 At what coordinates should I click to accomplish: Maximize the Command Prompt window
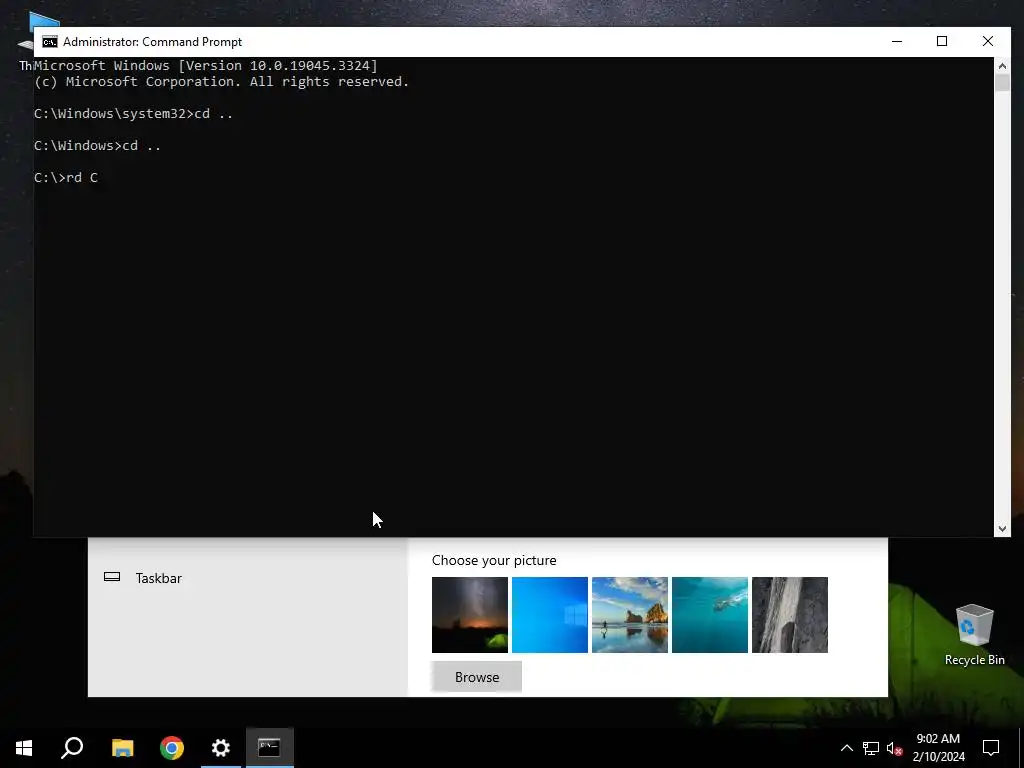pyautogui.click(x=942, y=41)
